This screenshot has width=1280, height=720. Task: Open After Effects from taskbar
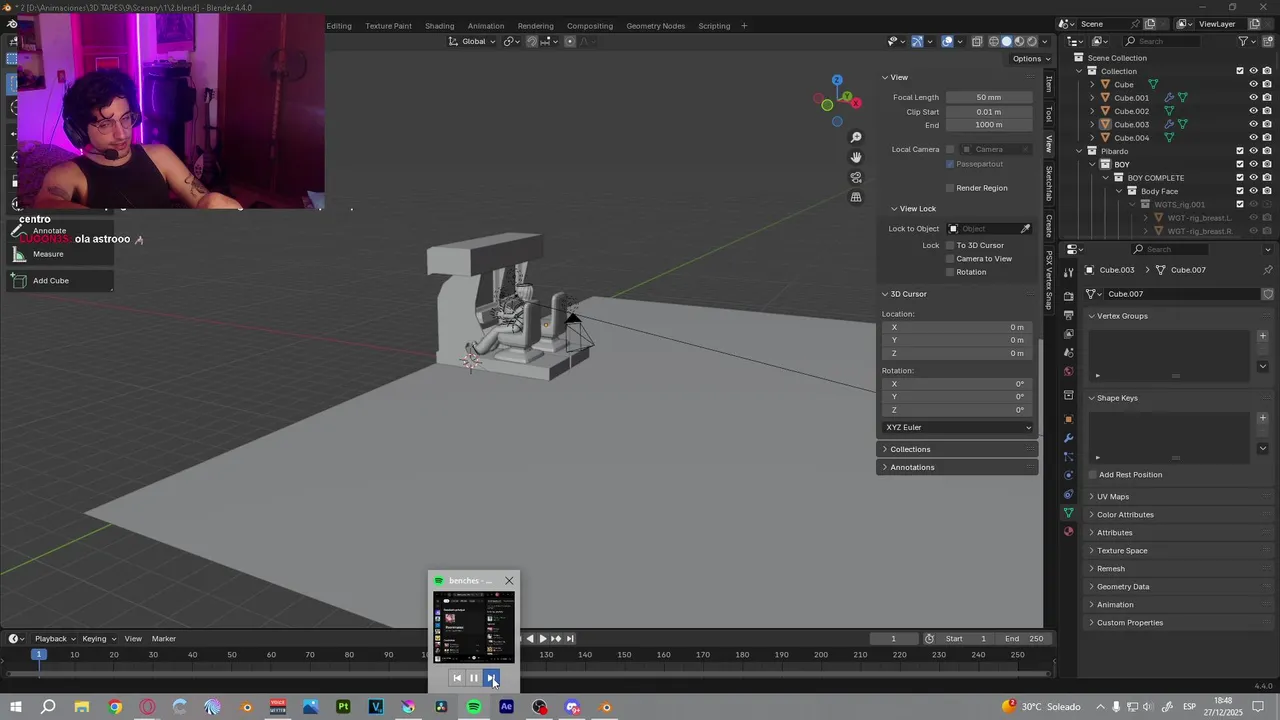[506, 707]
